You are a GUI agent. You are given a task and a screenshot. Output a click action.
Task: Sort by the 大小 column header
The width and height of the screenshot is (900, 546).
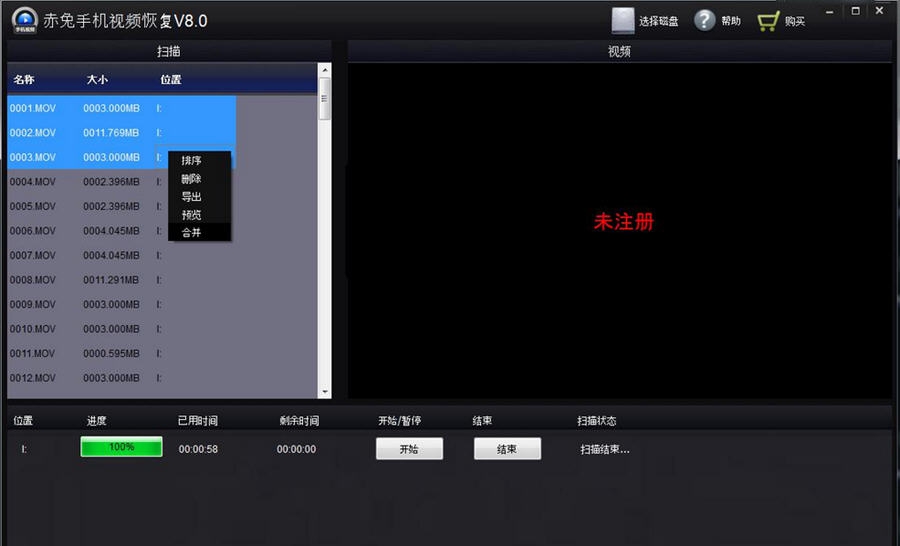coord(97,79)
